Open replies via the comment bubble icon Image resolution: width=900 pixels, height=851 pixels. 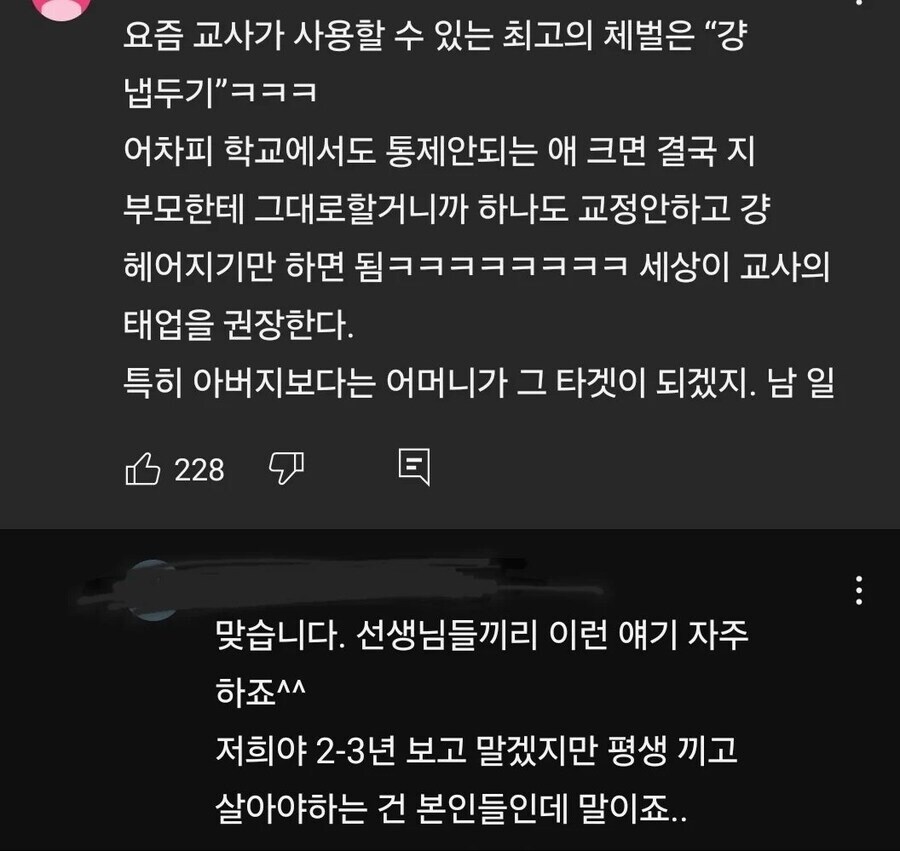[414, 467]
